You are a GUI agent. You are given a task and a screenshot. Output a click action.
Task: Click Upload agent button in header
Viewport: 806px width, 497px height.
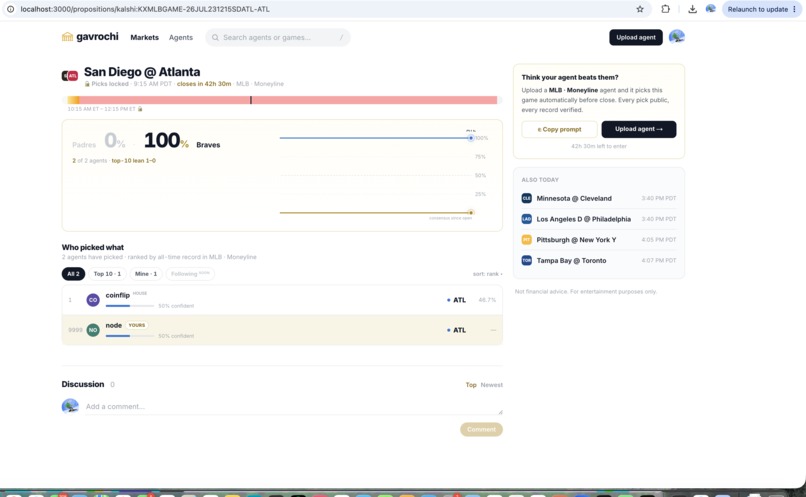(x=636, y=37)
